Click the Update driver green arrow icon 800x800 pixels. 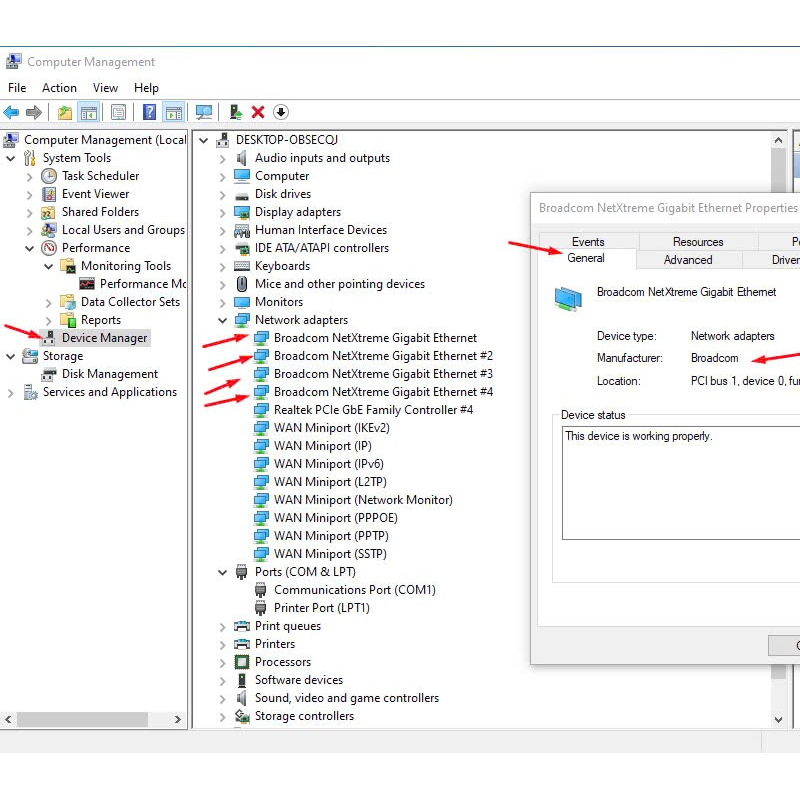[236, 112]
